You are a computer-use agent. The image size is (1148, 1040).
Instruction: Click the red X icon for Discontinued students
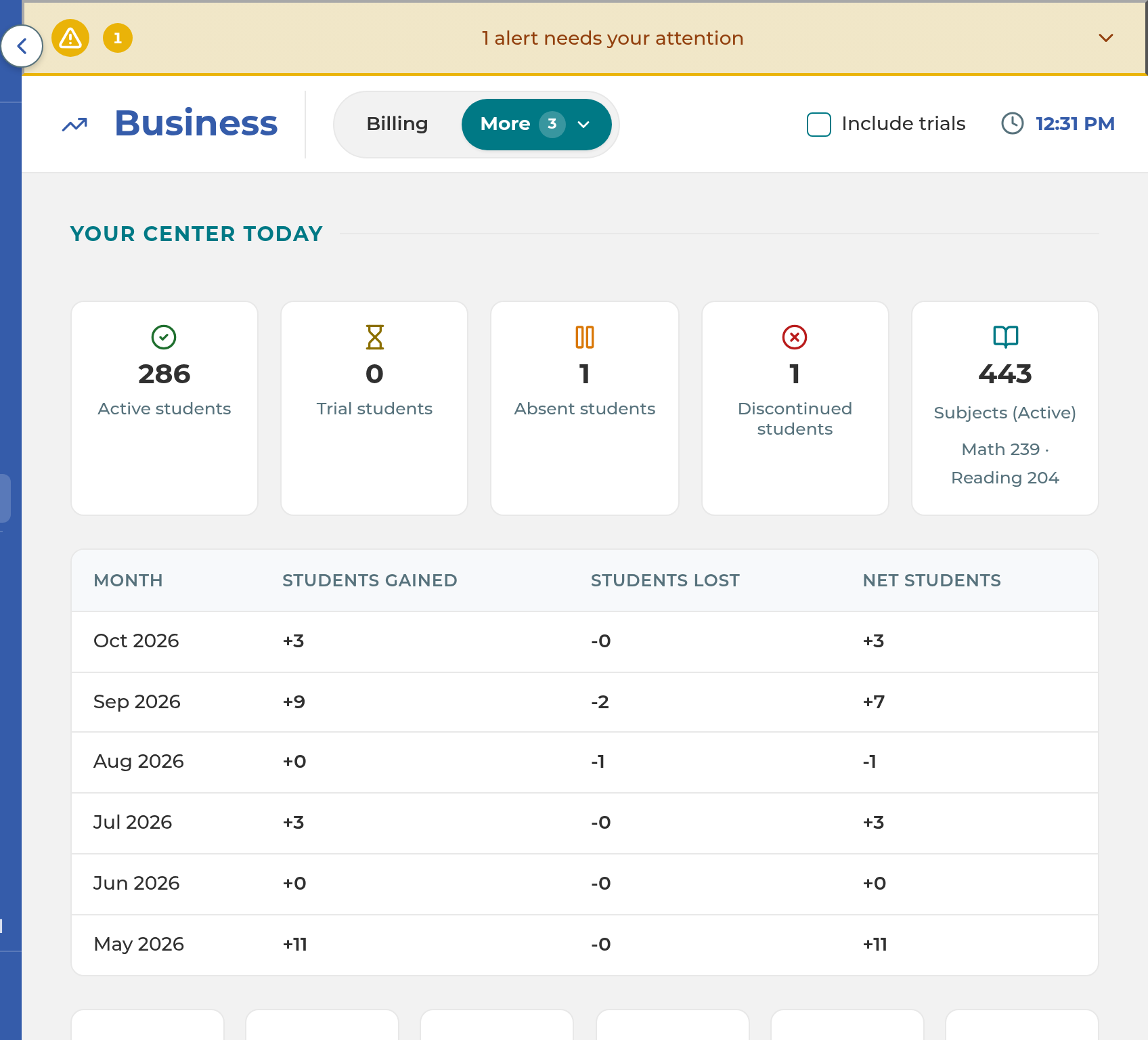pos(795,337)
